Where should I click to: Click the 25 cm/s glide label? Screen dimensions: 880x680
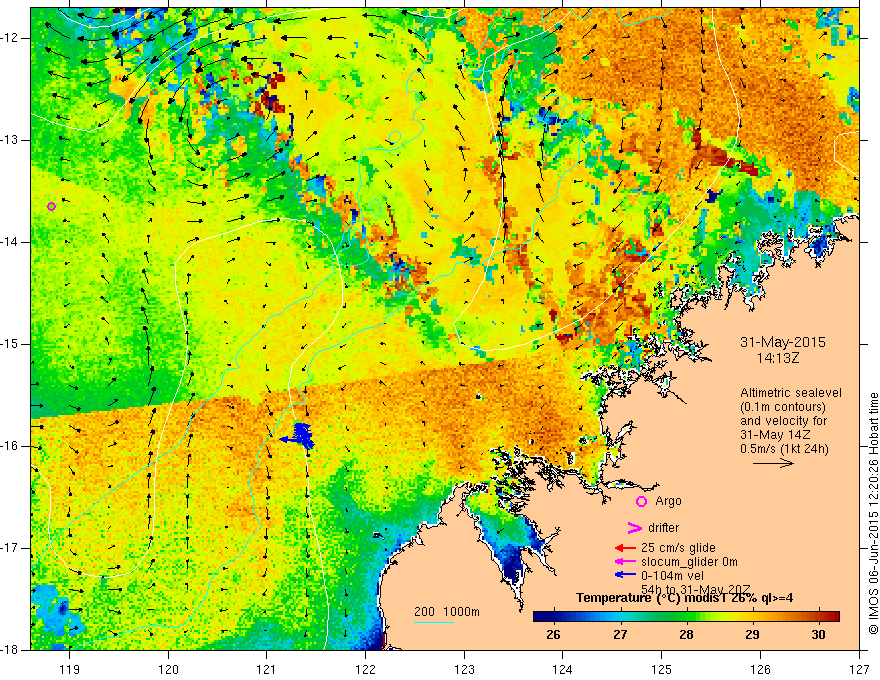[678, 548]
